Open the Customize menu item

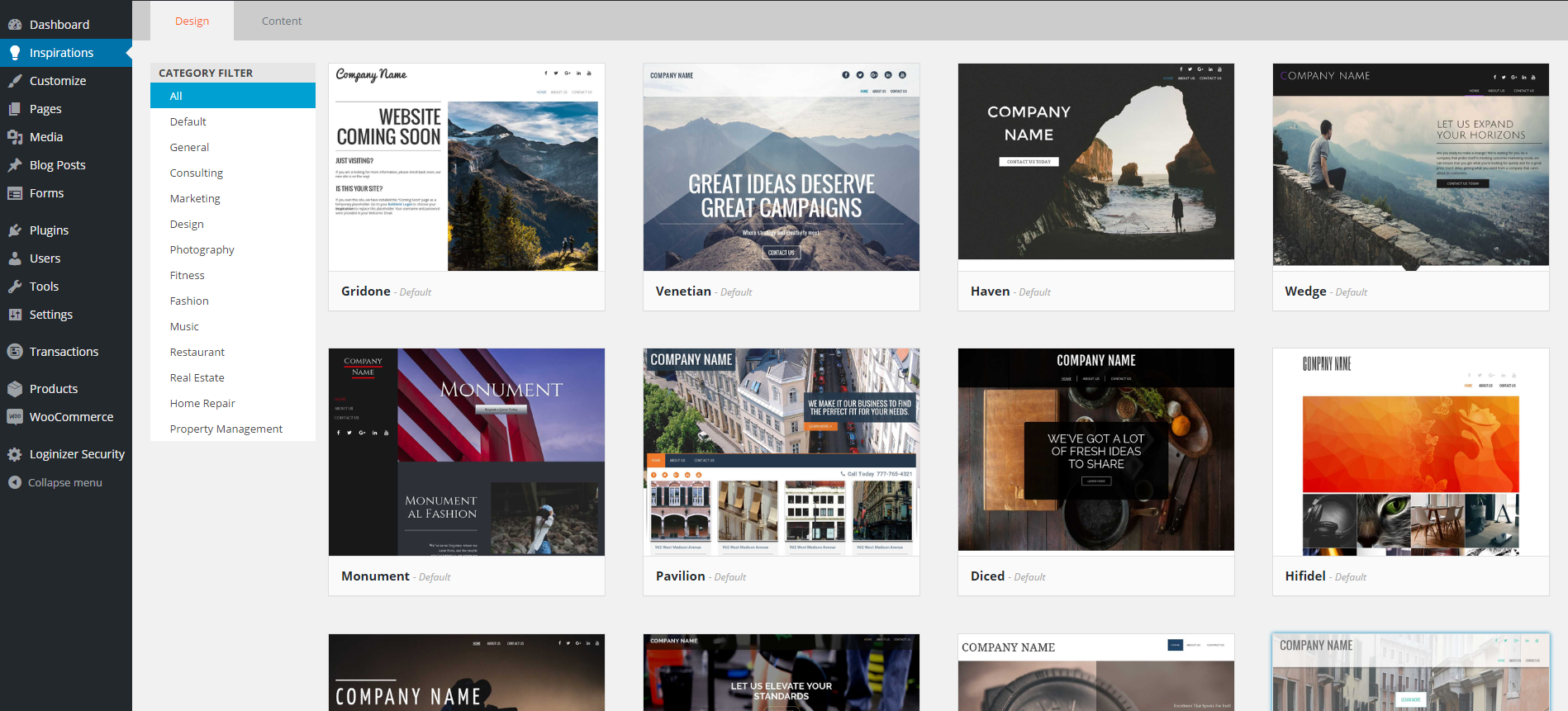(66, 81)
